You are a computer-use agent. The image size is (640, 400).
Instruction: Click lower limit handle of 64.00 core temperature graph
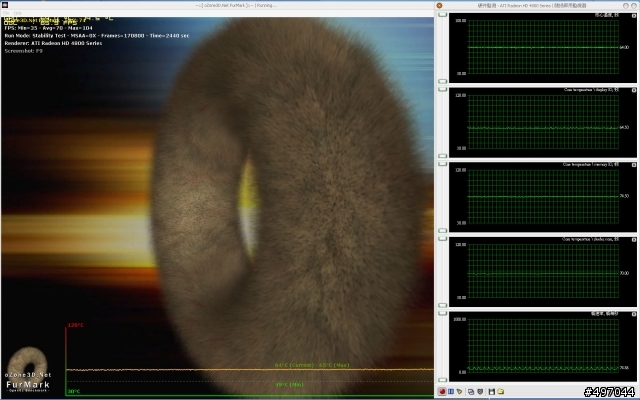(442, 81)
